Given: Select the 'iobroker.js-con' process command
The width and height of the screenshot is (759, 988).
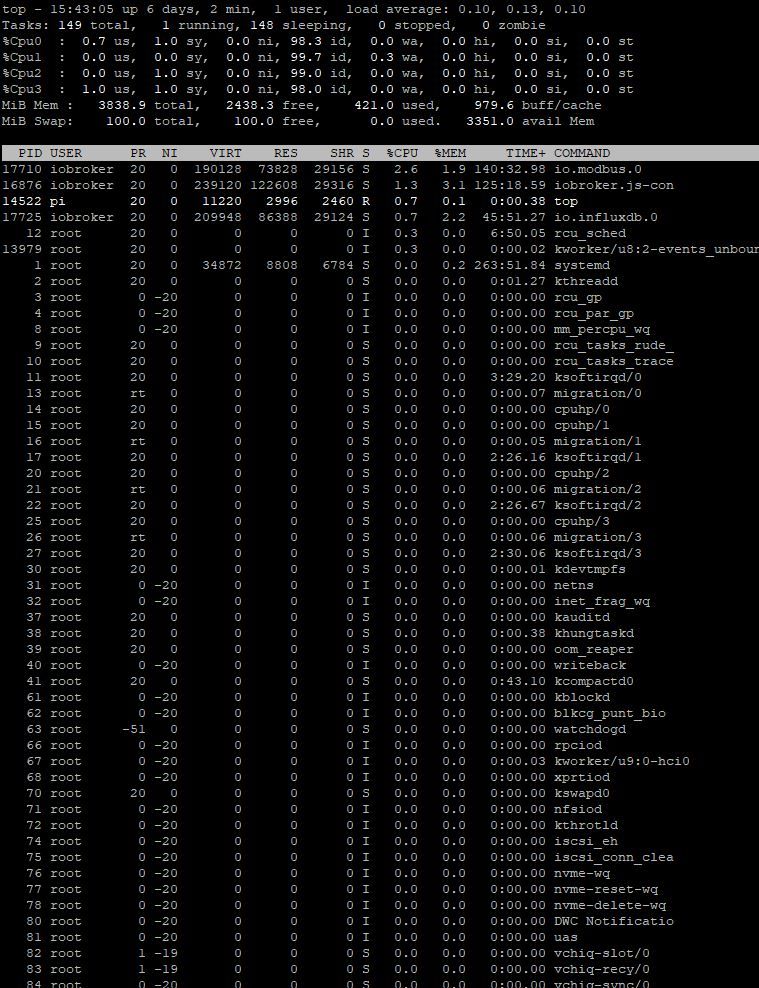Looking at the screenshot, I should [613, 185].
